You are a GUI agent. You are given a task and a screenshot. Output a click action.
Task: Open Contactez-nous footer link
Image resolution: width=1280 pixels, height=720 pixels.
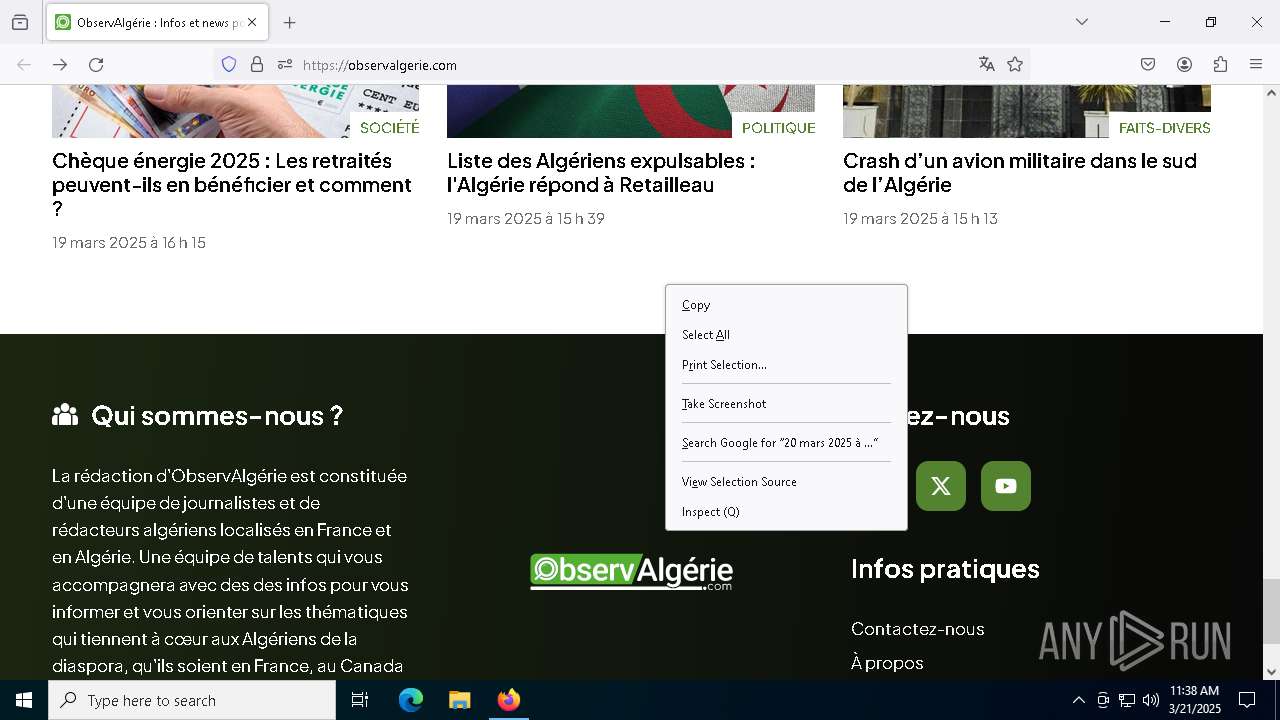[x=918, y=629]
